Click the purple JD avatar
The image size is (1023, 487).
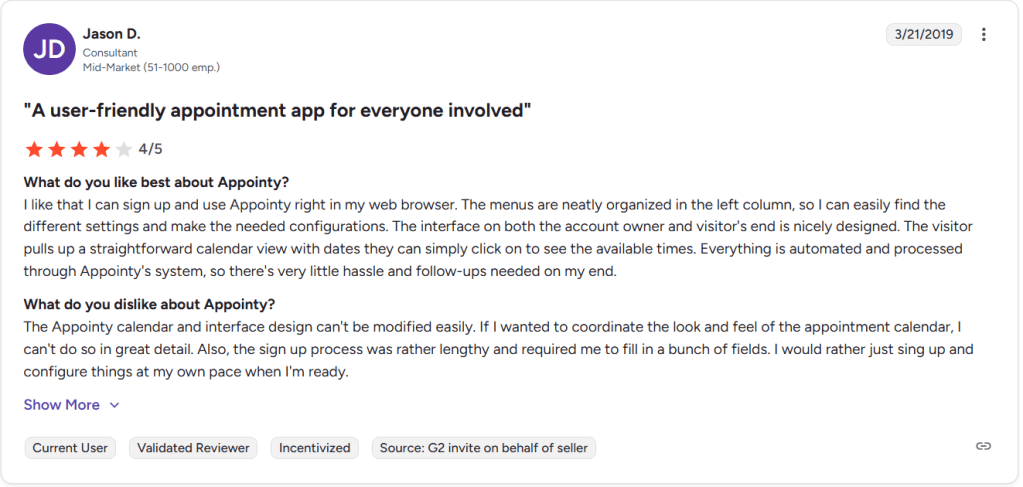(49, 50)
